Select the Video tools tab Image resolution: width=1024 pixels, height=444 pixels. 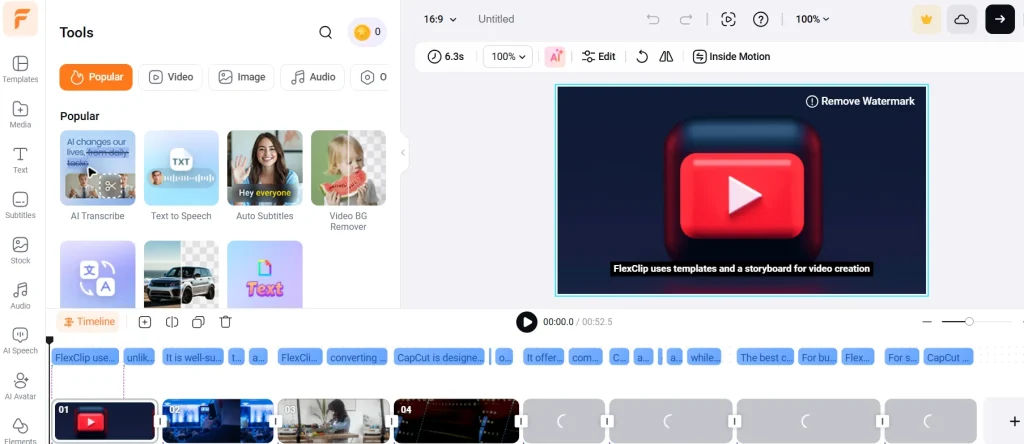point(170,77)
